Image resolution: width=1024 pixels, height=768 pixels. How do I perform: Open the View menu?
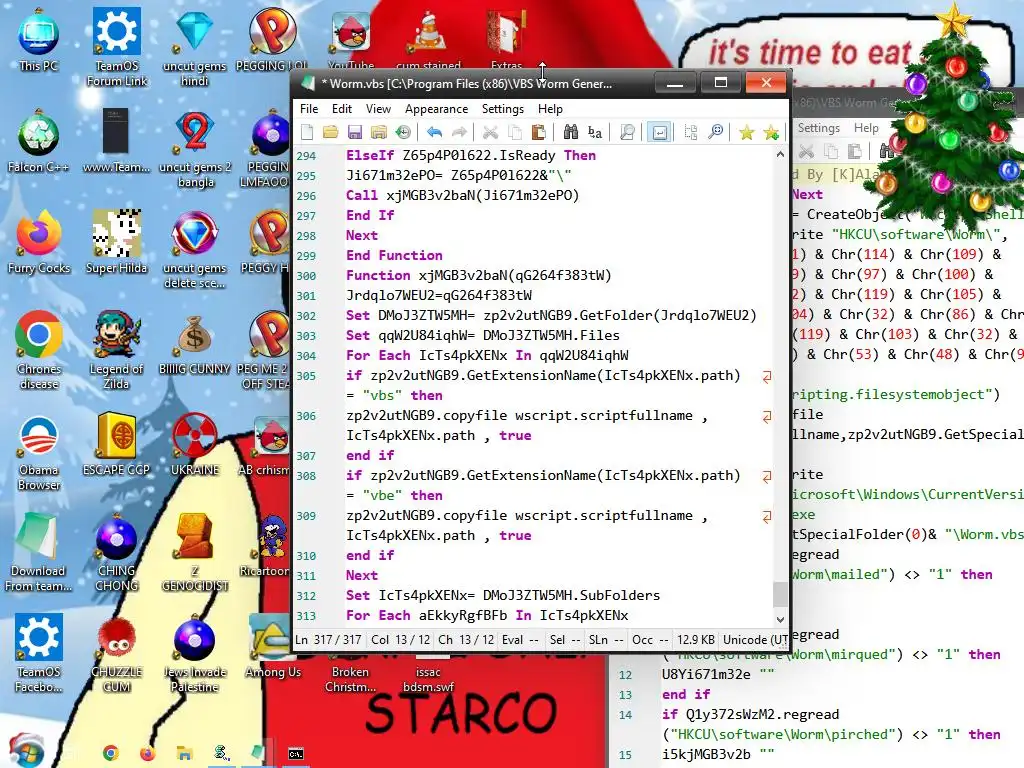click(x=378, y=108)
